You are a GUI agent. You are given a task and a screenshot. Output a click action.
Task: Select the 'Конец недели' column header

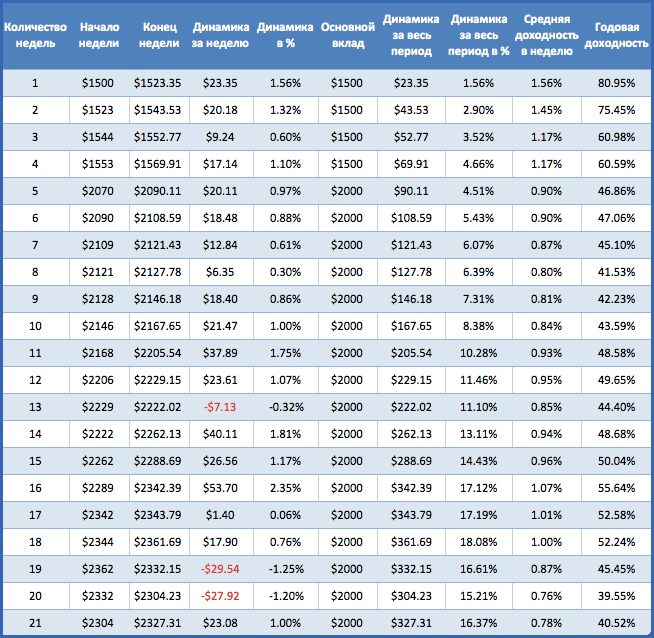159,35
